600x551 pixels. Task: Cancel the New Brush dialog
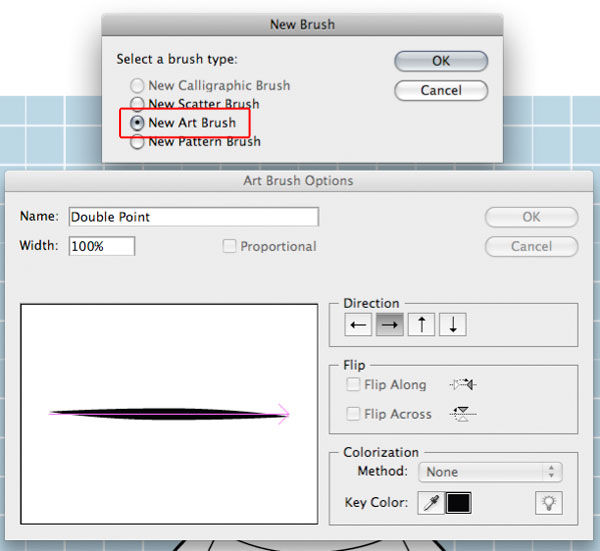pyautogui.click(x=441, y=91)
